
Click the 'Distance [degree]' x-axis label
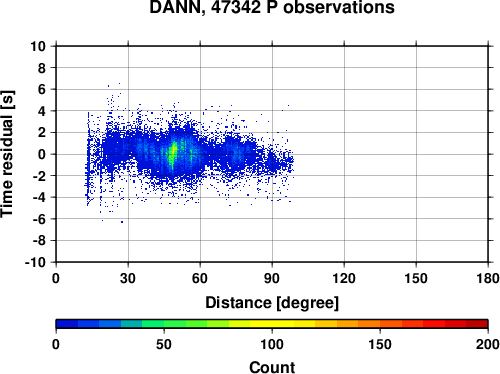tap(272, 303)
